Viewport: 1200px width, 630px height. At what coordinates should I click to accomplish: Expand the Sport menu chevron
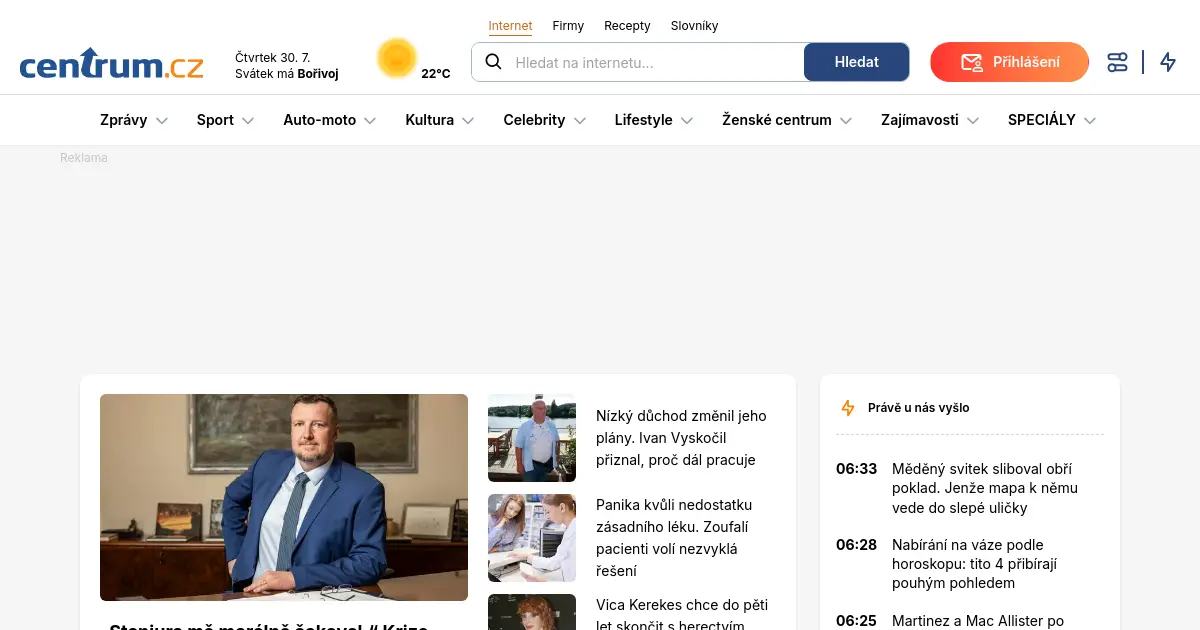pyautogui.click(x=248, y=121)
